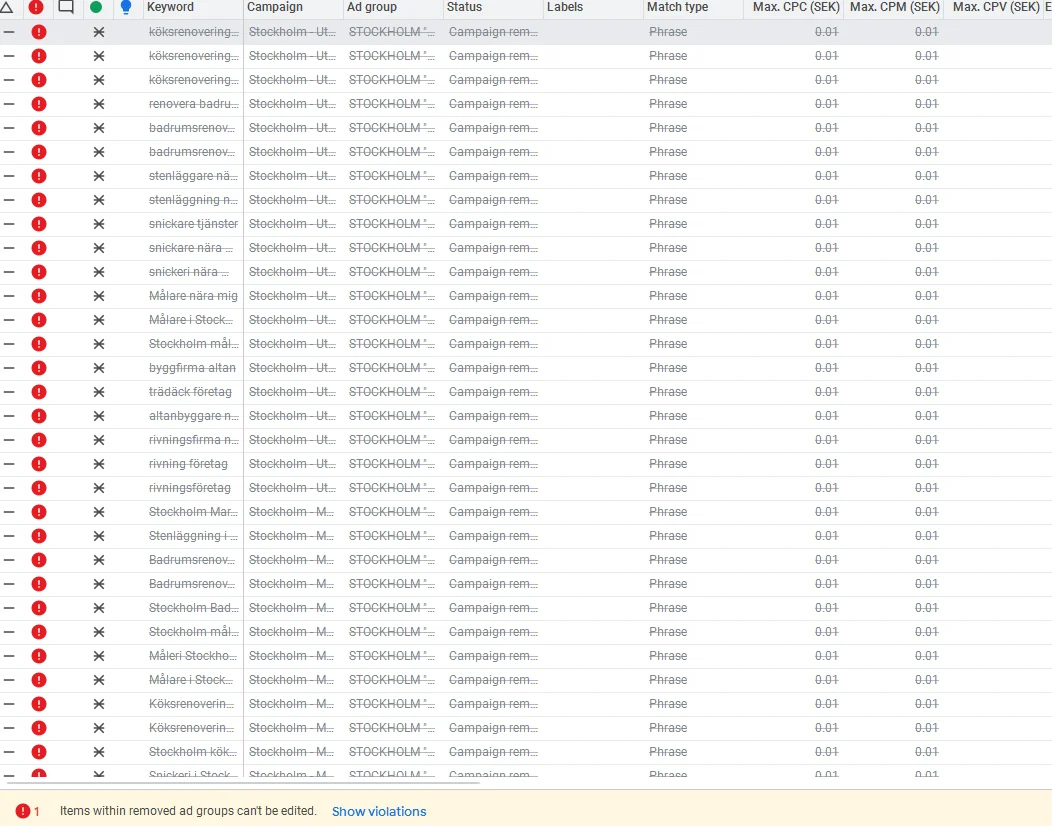Click the error icon column header
1052x826 pixels.
[37, 7]
